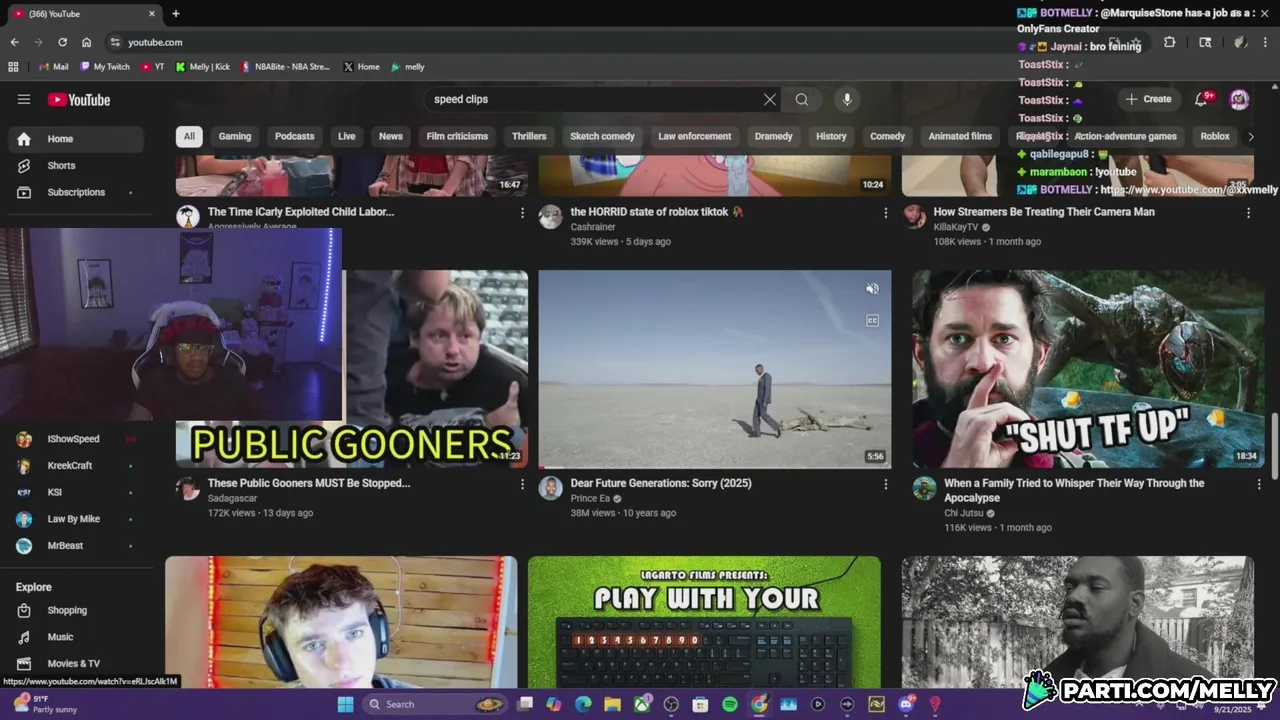Open options for 'How Streamers Be Treating' video

(x=1248, y=212)
